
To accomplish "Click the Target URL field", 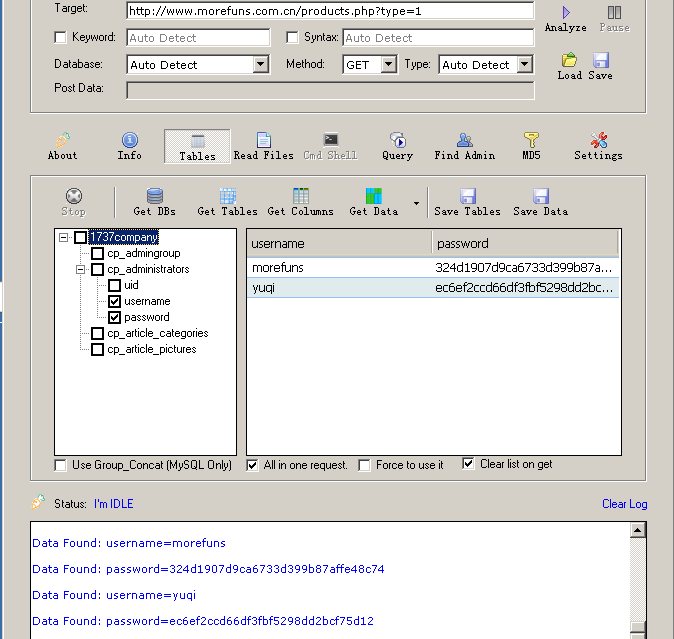I will coord(330,11).
